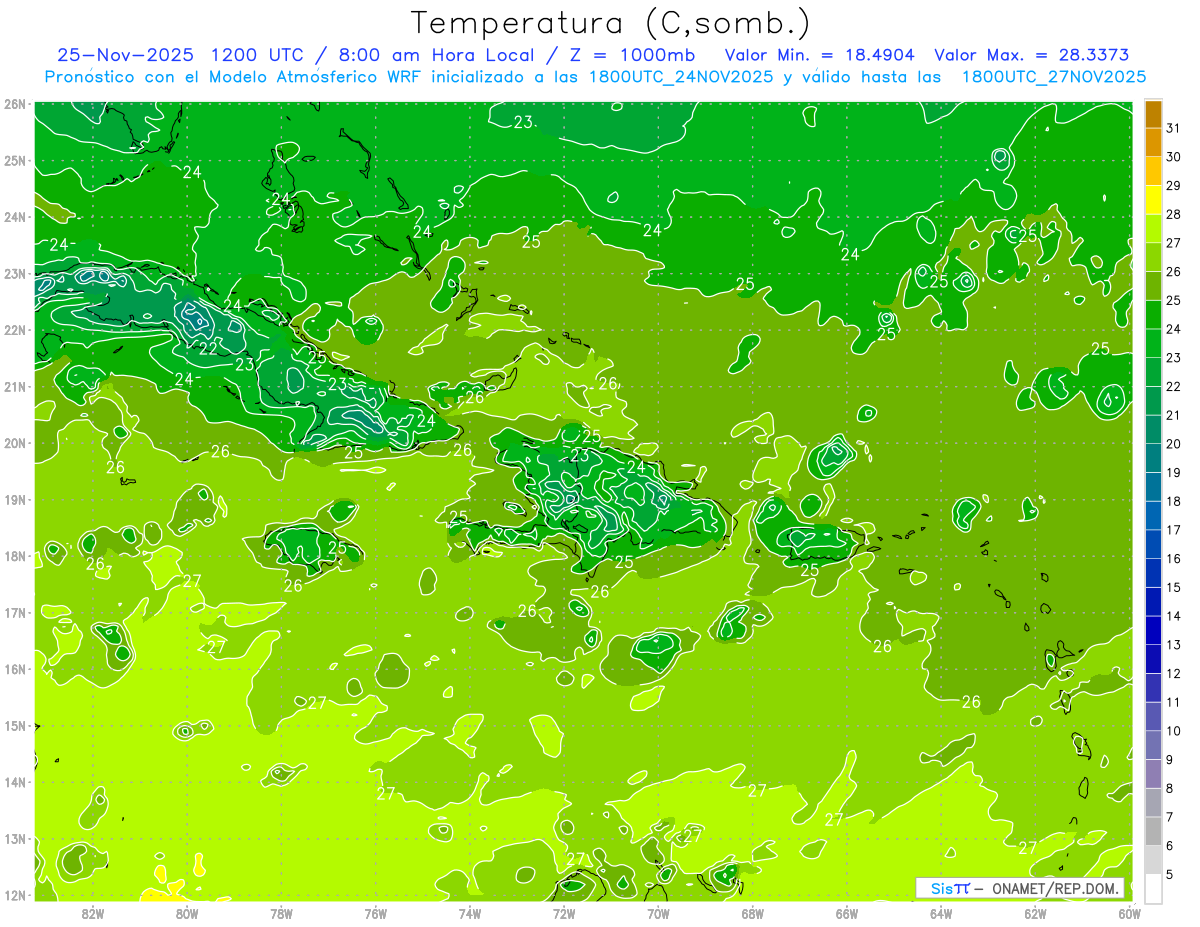
Task: Click the "64W" longitude label
Action: 941,912
